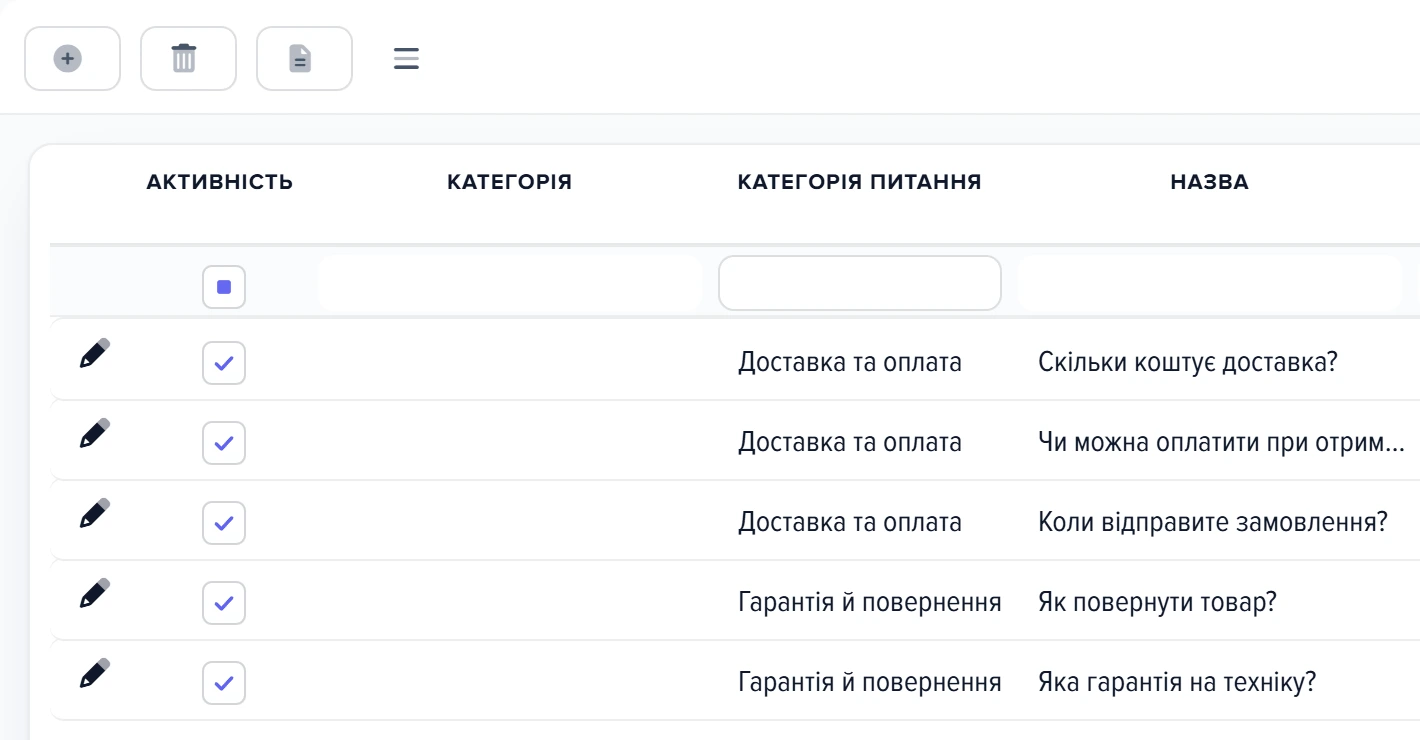
Task: Sort by the 'Активність' column header
Action: point(220,182)
